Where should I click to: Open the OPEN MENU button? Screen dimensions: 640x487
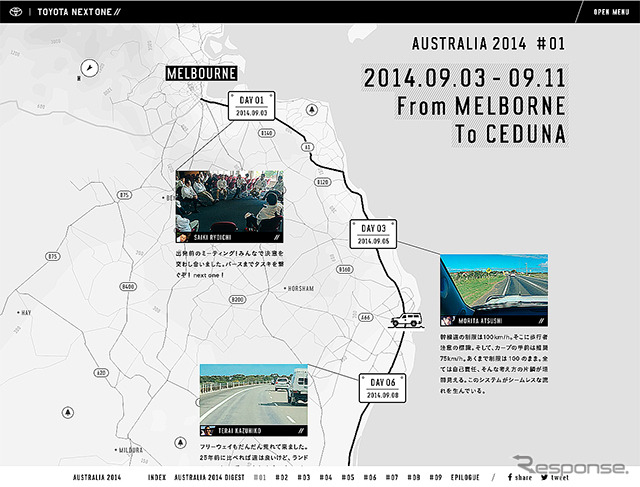611,12
